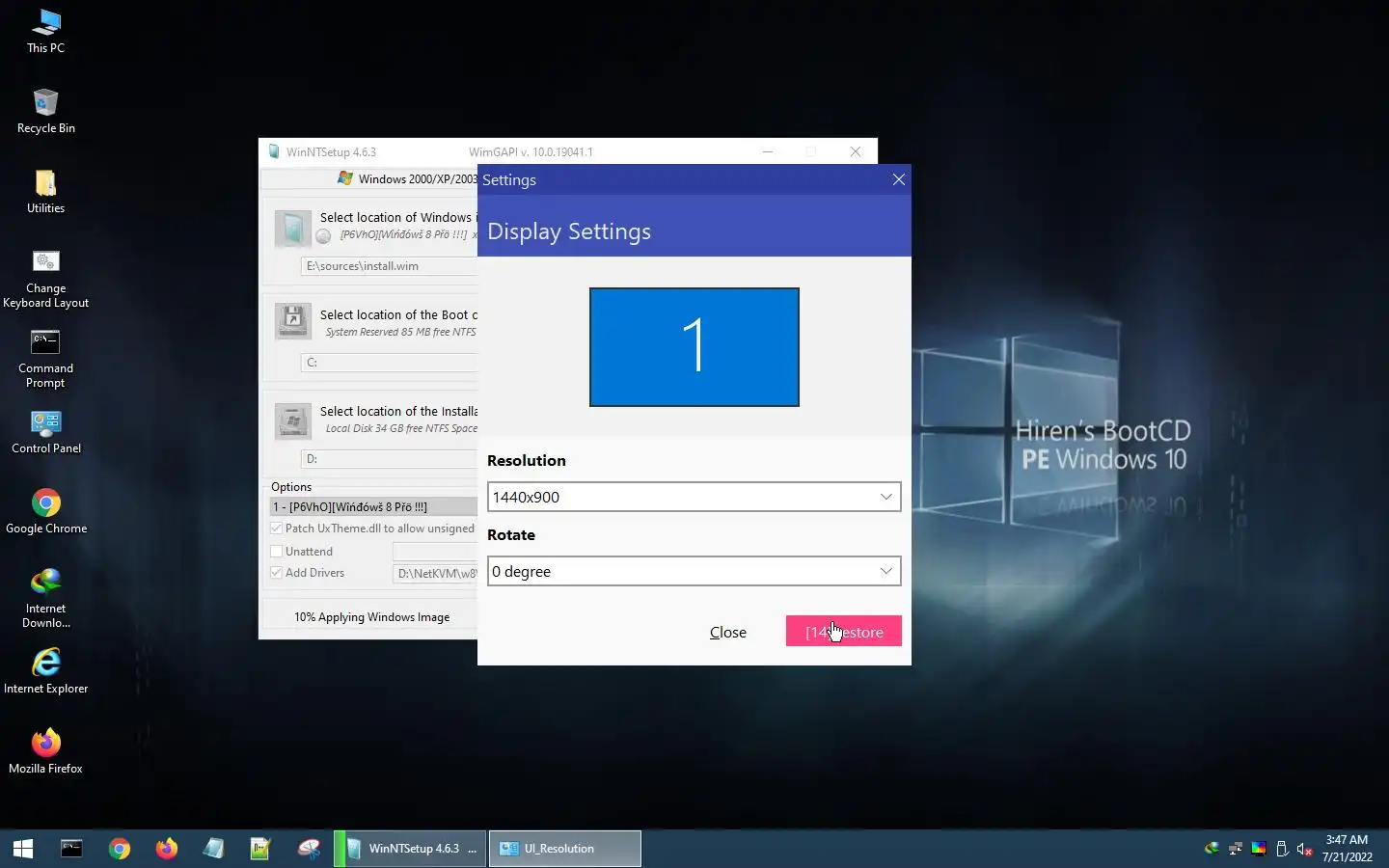Open the Recycle Bin desktop icon

(45, 111)
